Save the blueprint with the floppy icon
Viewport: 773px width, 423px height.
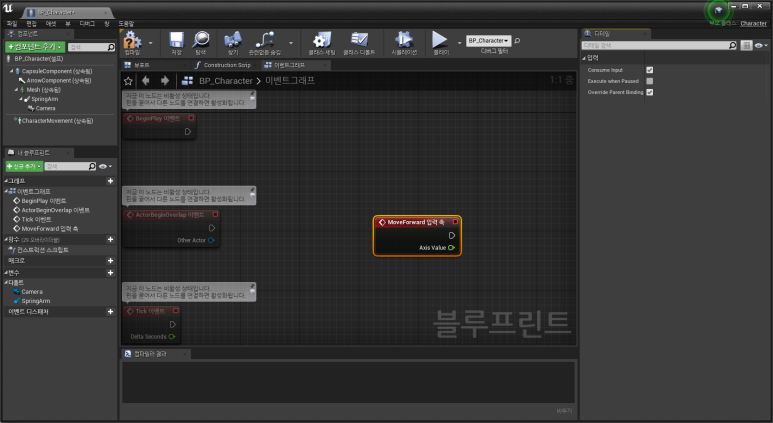(x=176, y=40)
